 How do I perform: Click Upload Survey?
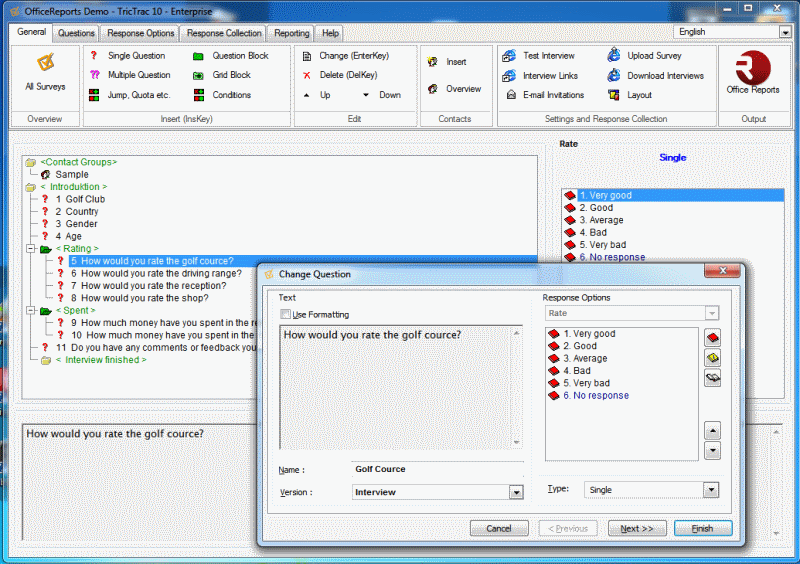click(x=644, y=56)
